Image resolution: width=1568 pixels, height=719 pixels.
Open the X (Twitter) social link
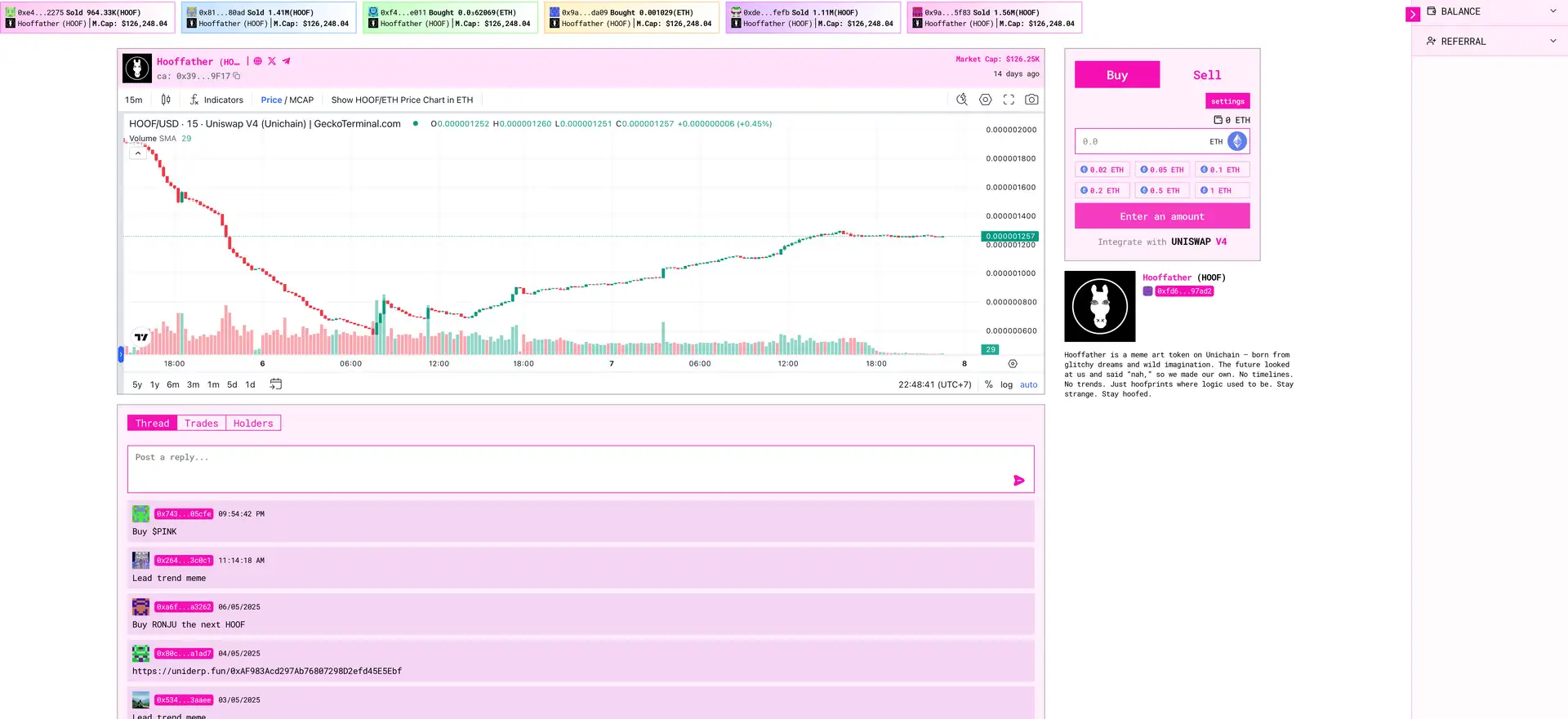[x=272, y=61]
